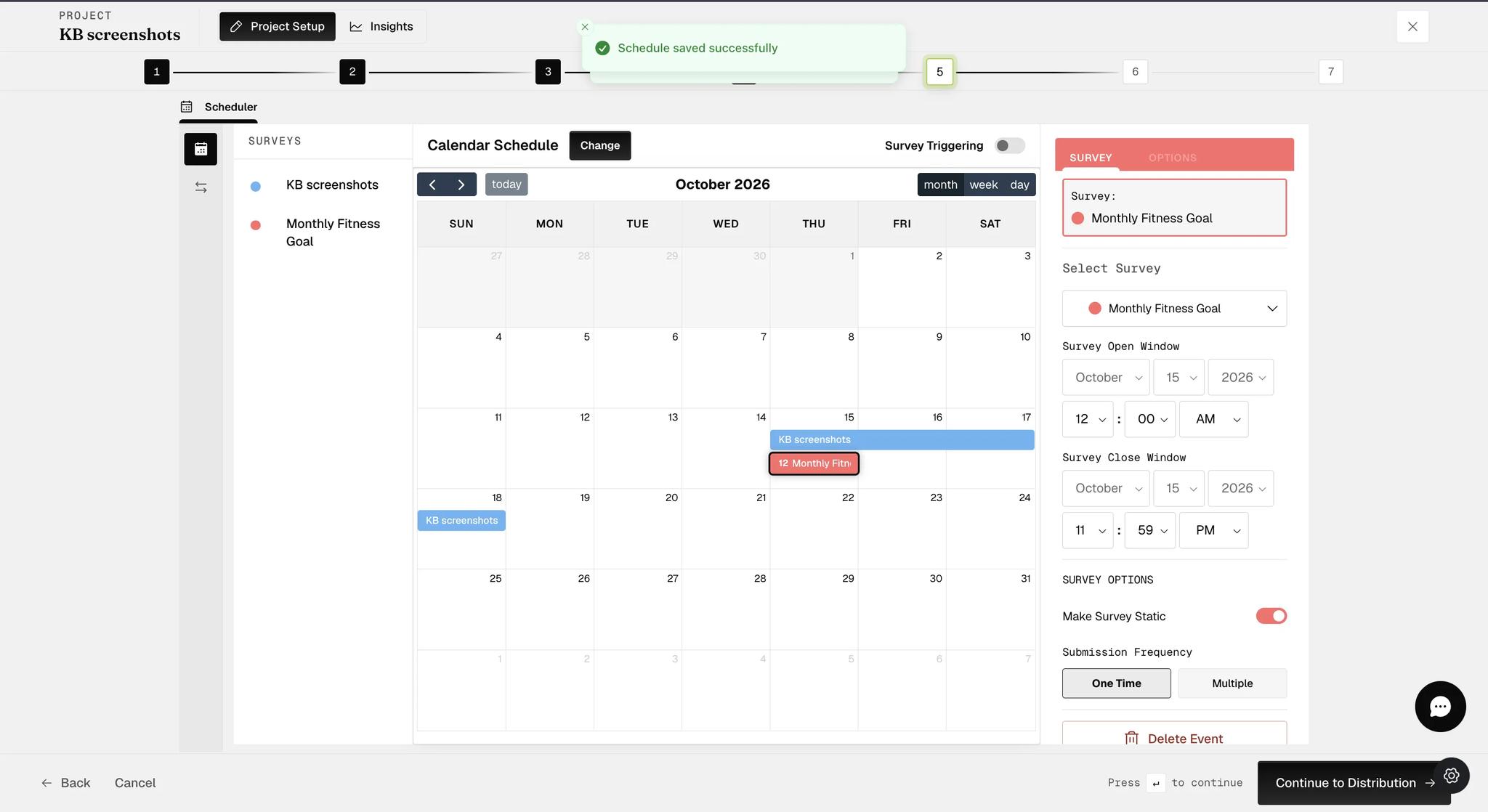Click the Scheduler calendar icon

(187, 107)
